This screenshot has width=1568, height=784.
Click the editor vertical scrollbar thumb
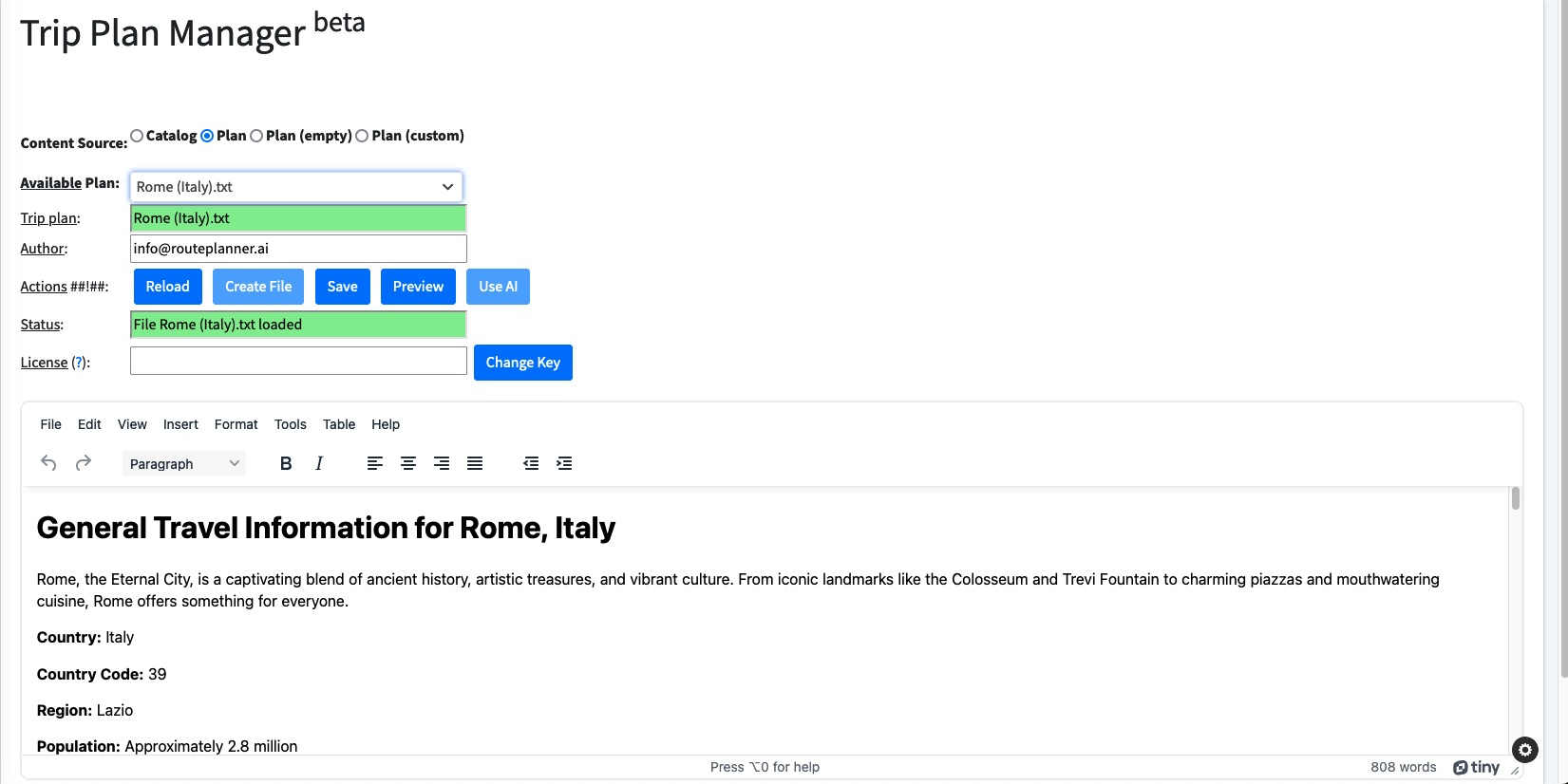[x=1516, y=498]
